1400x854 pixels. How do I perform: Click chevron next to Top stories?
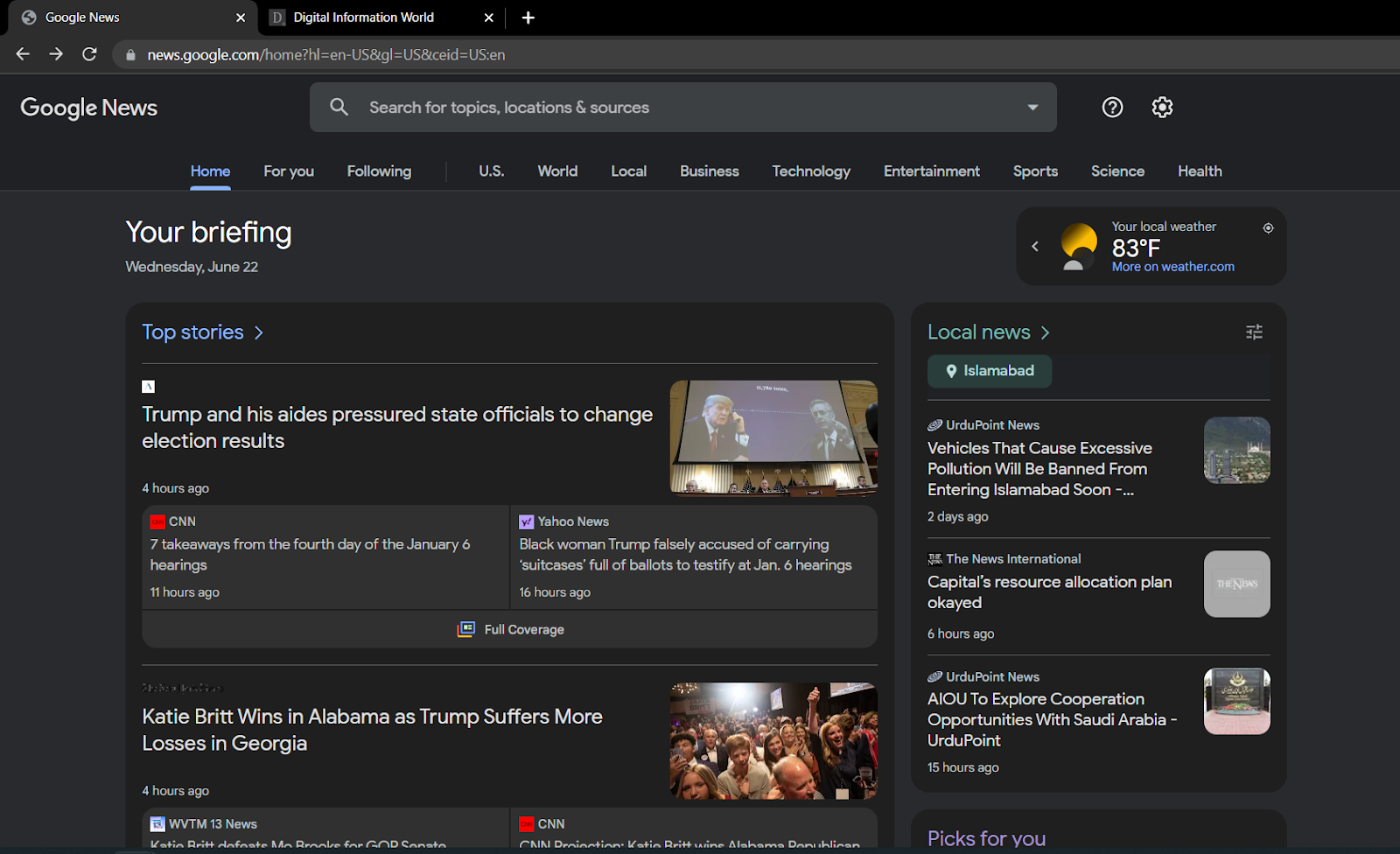(x=258, y=332)
